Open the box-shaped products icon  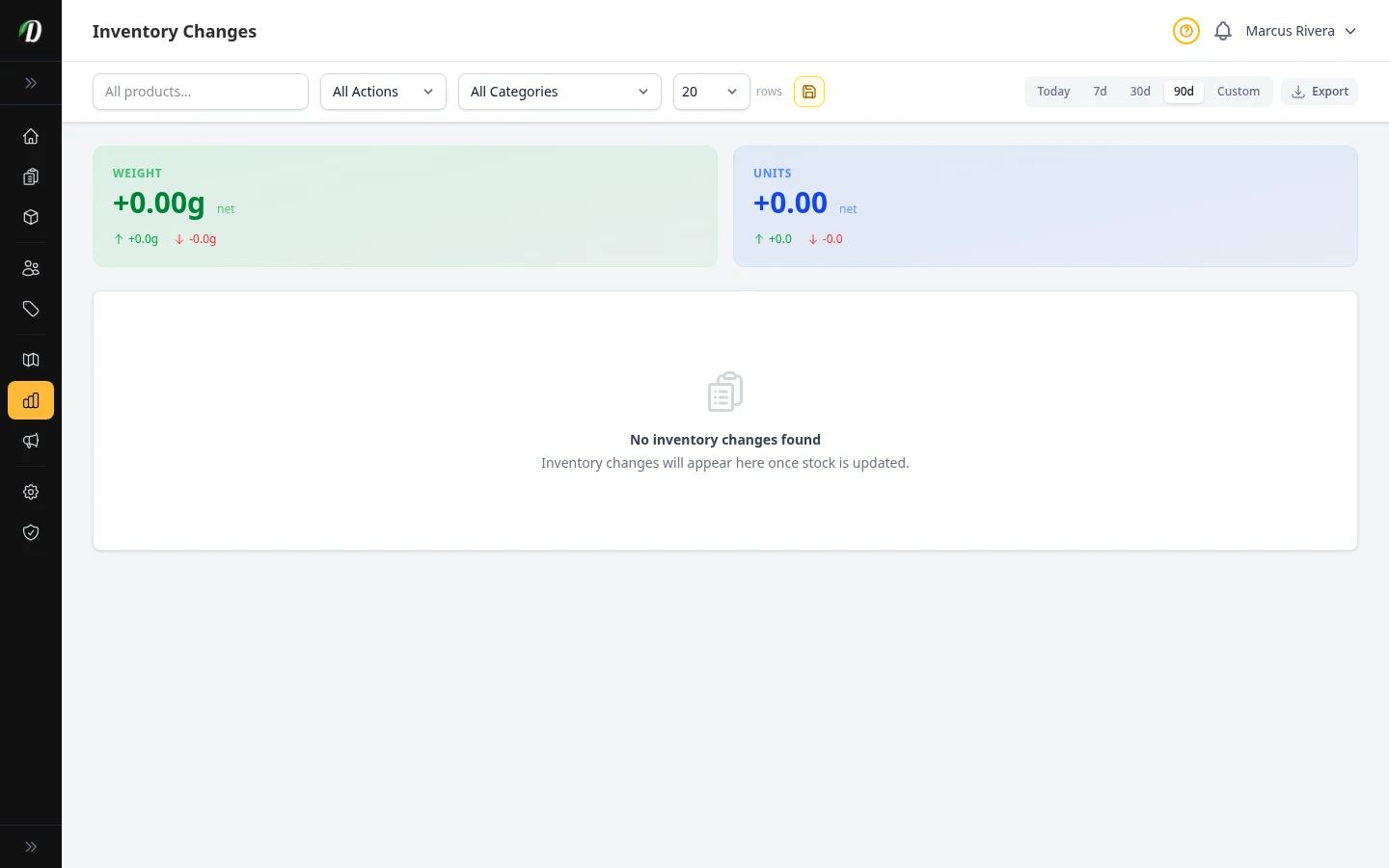click(x=31, y=217)
